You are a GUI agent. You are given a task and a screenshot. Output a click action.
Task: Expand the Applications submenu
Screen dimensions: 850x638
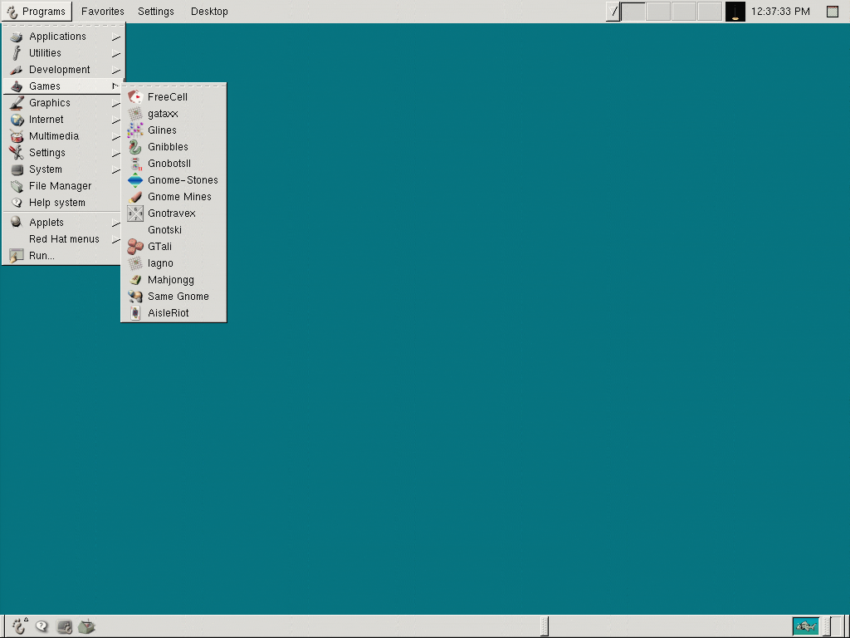point(63,36)
